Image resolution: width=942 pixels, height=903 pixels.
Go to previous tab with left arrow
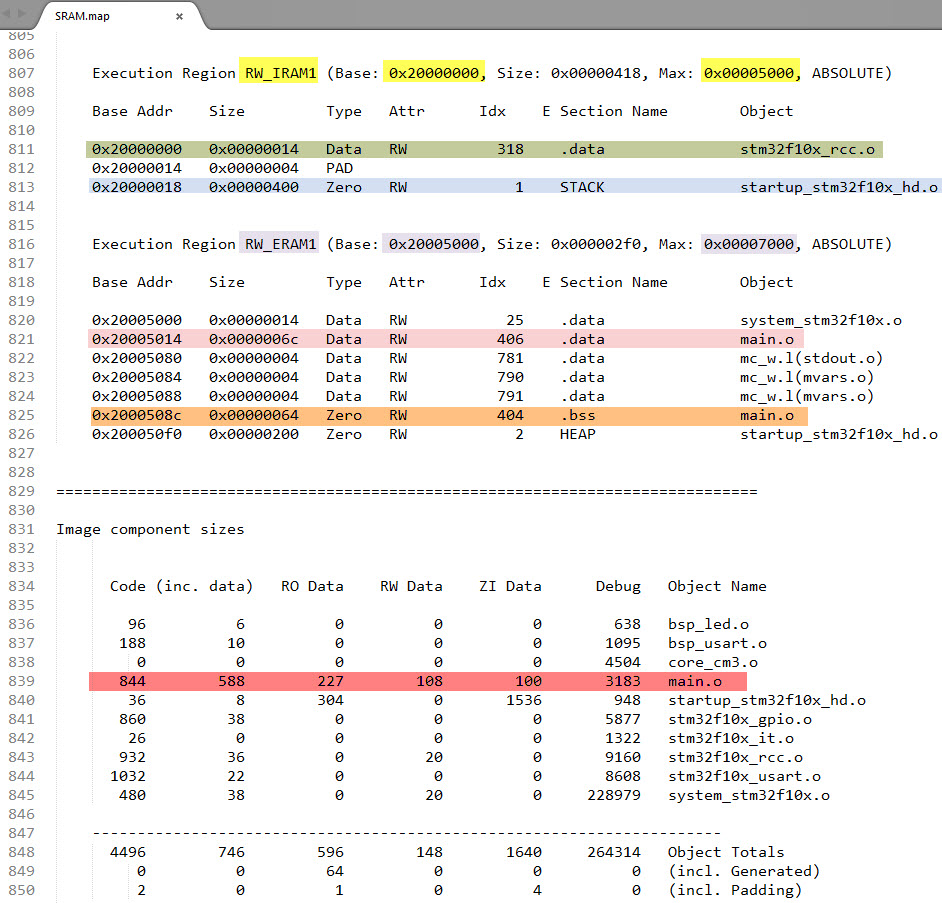tap(7, 13)
